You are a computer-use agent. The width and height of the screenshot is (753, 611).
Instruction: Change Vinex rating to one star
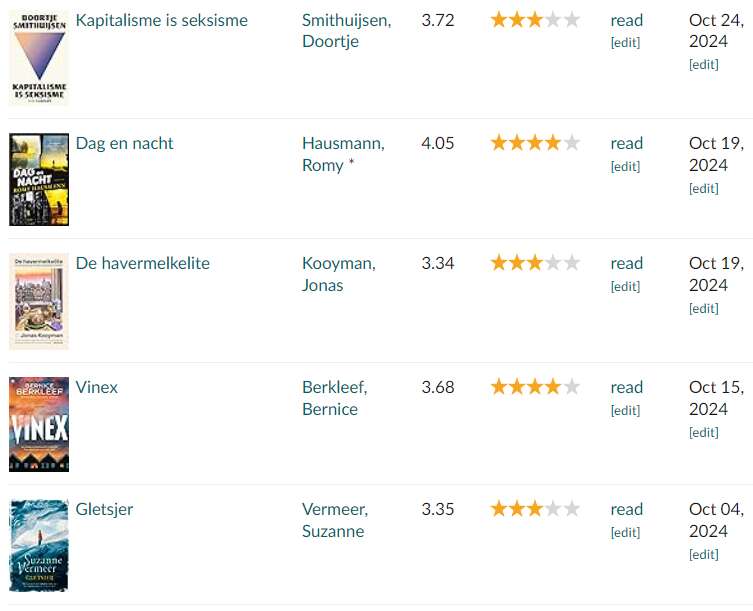point(498,387)
